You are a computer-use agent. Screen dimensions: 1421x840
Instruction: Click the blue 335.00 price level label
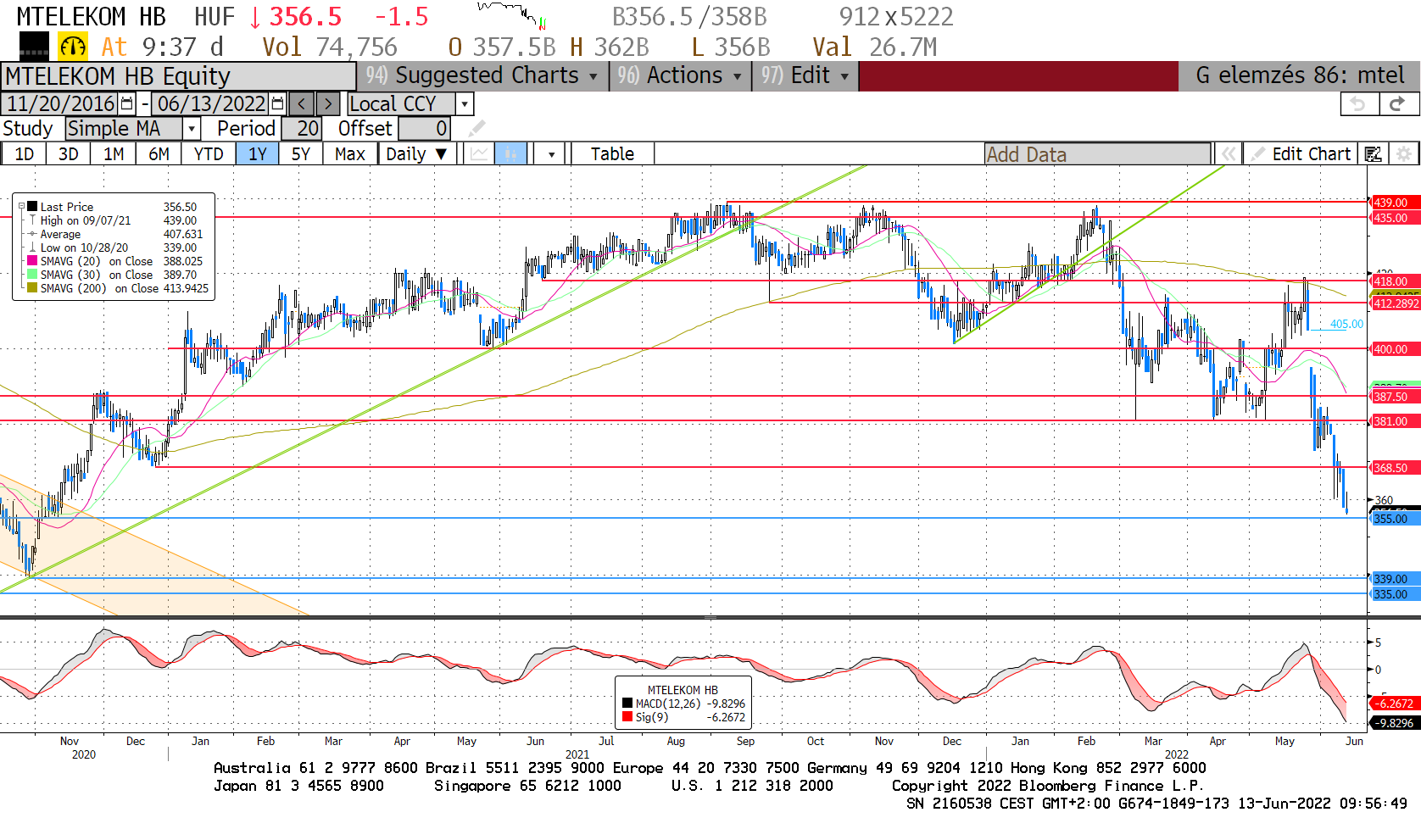click(1395, 594)
